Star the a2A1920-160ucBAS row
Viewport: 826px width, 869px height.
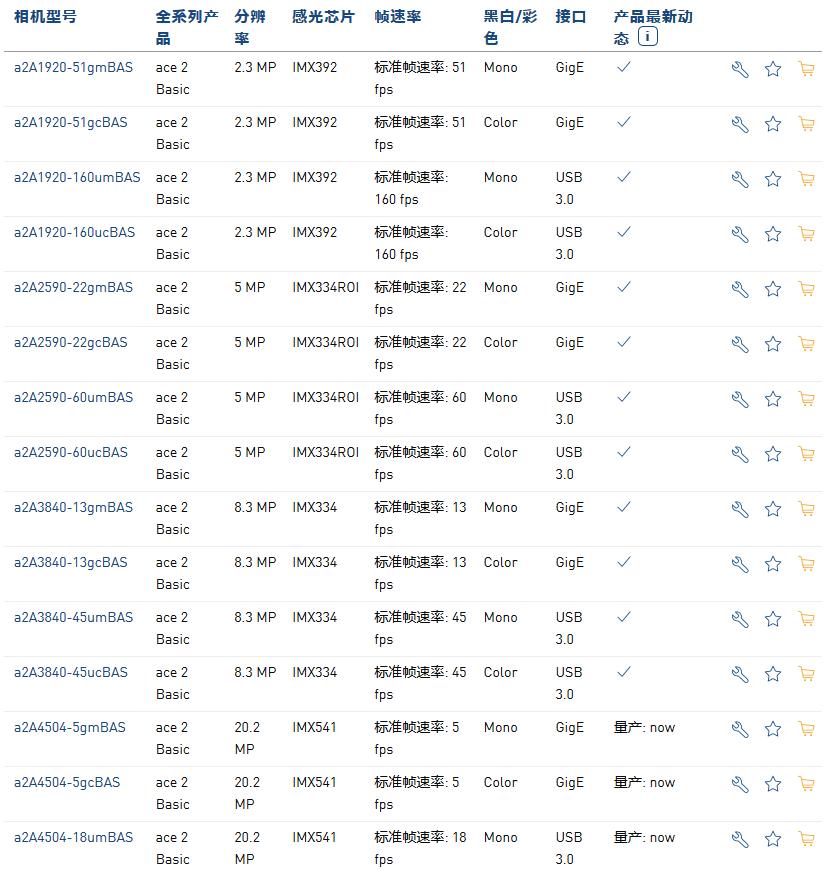point(773,234)
